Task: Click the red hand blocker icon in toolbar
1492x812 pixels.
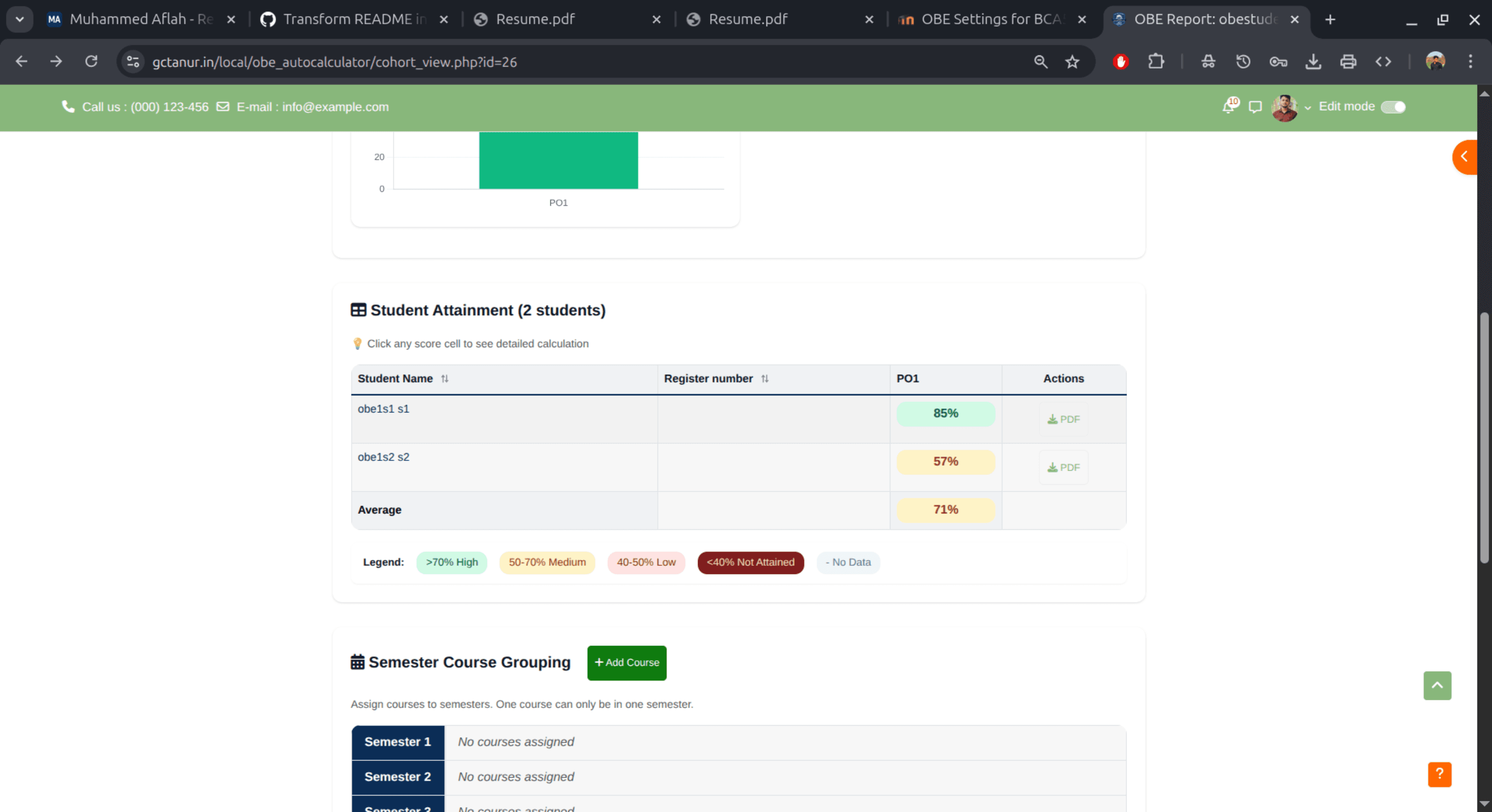Action: click(x=1120, y=61)
